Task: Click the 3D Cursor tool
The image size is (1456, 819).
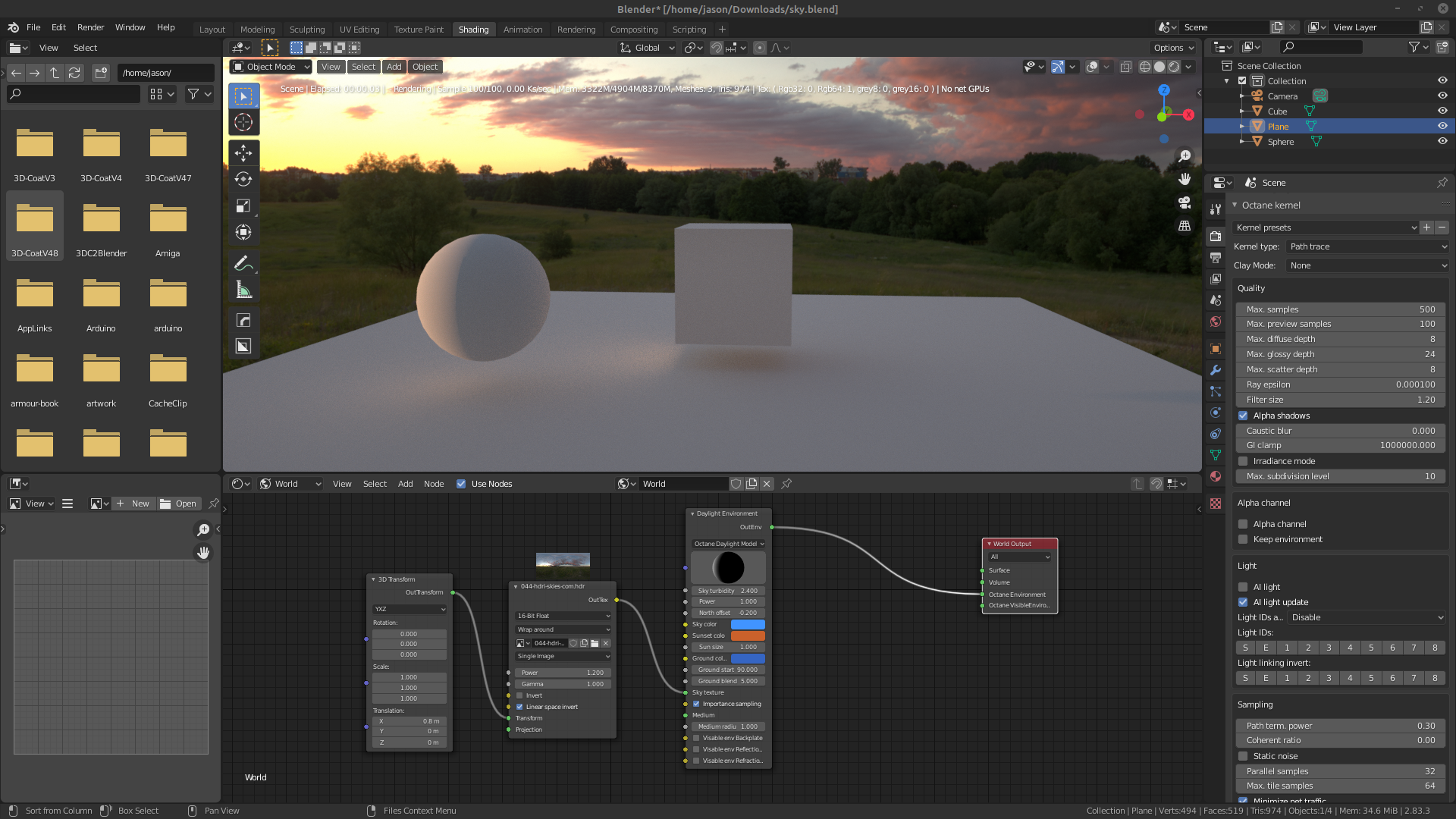Action: pyautogui.click(x=243, y=122)
